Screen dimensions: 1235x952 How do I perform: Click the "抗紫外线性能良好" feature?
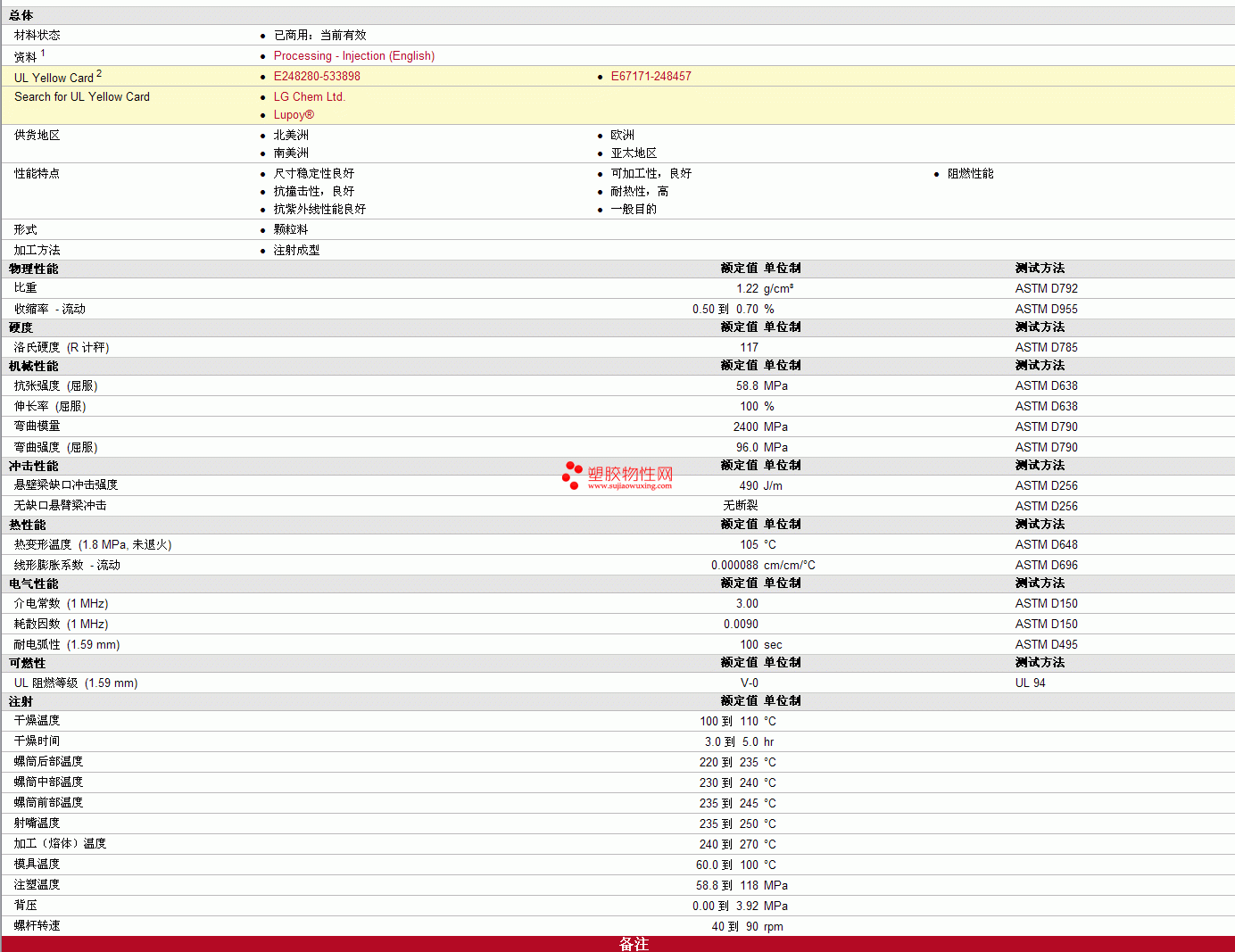pyautogui.click(x=319, y=210)
